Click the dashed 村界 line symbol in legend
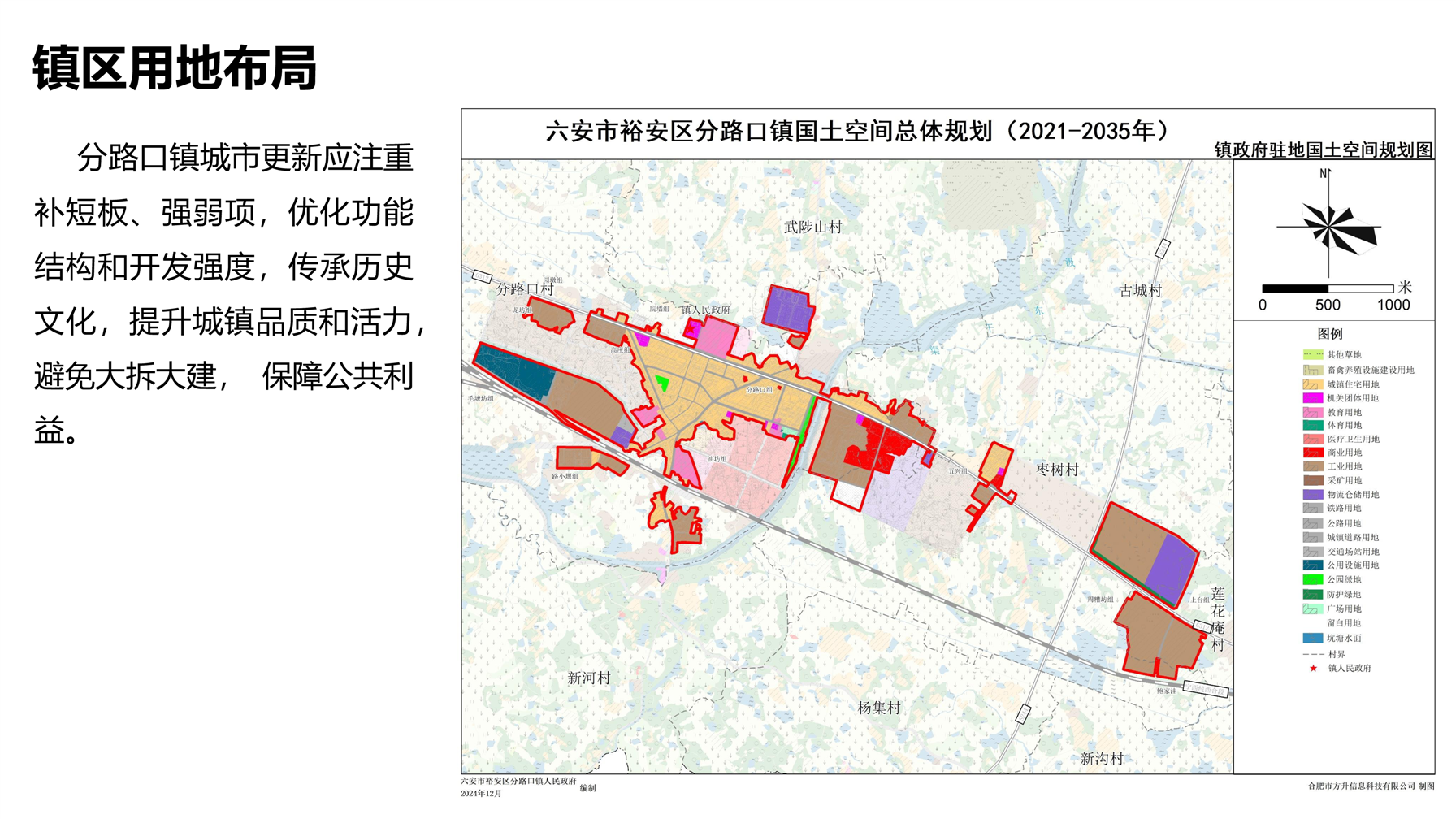Screen dimensions: 1456x819 tap(1313, 654)
